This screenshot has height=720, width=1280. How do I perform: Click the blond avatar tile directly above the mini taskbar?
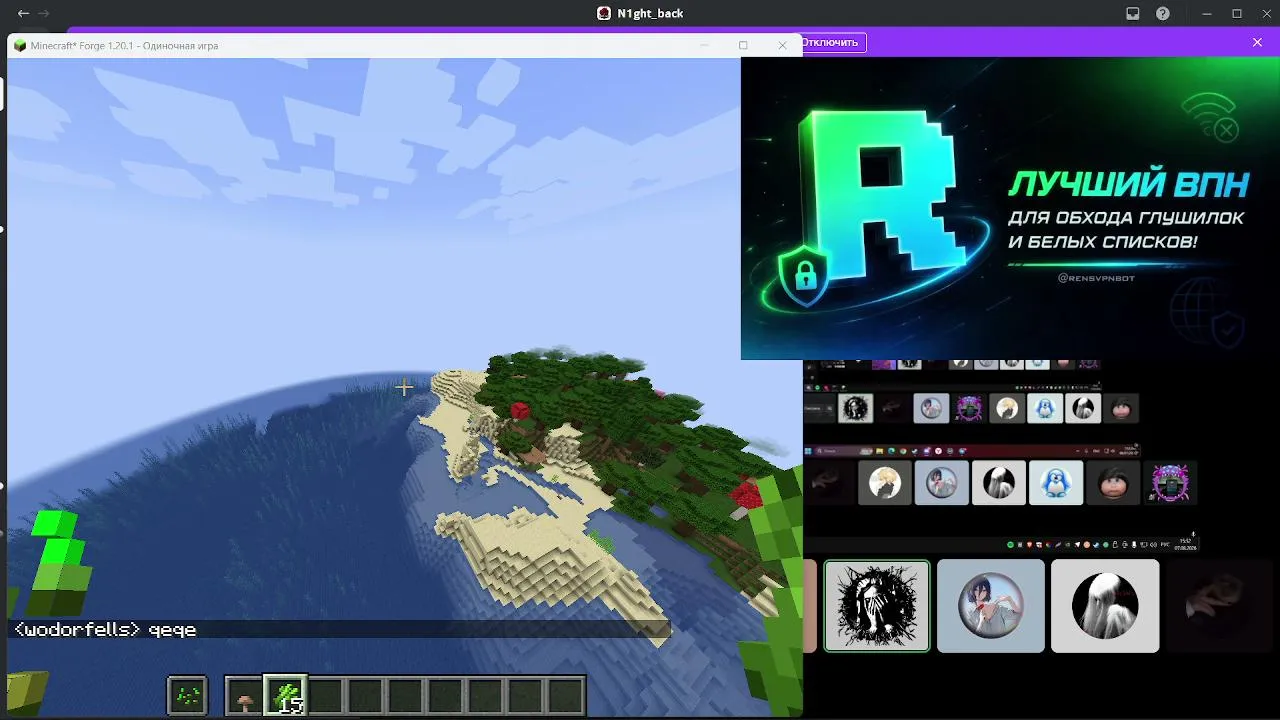(1007, 408)
